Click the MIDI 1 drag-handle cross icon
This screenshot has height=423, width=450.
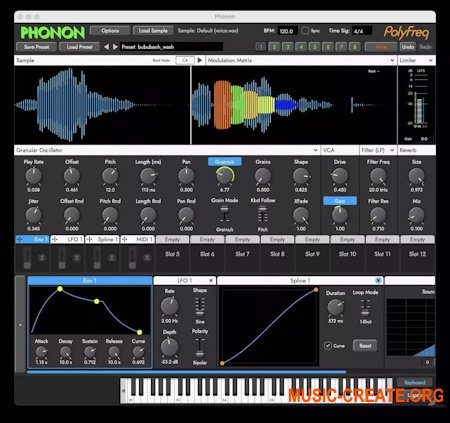pos(125,239)
